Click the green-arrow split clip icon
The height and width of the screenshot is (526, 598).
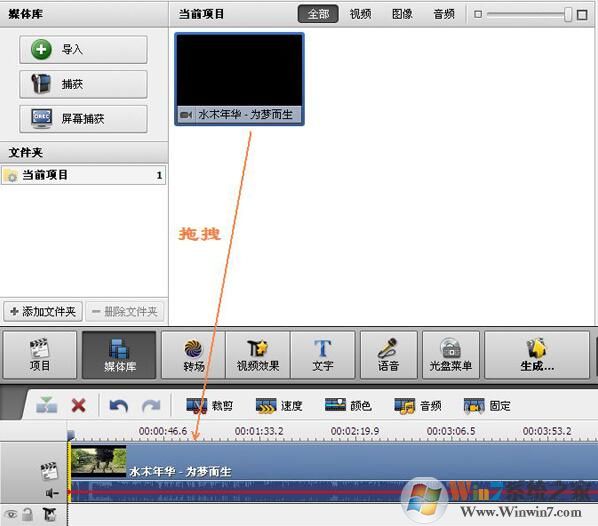click(x=47, y=405)
